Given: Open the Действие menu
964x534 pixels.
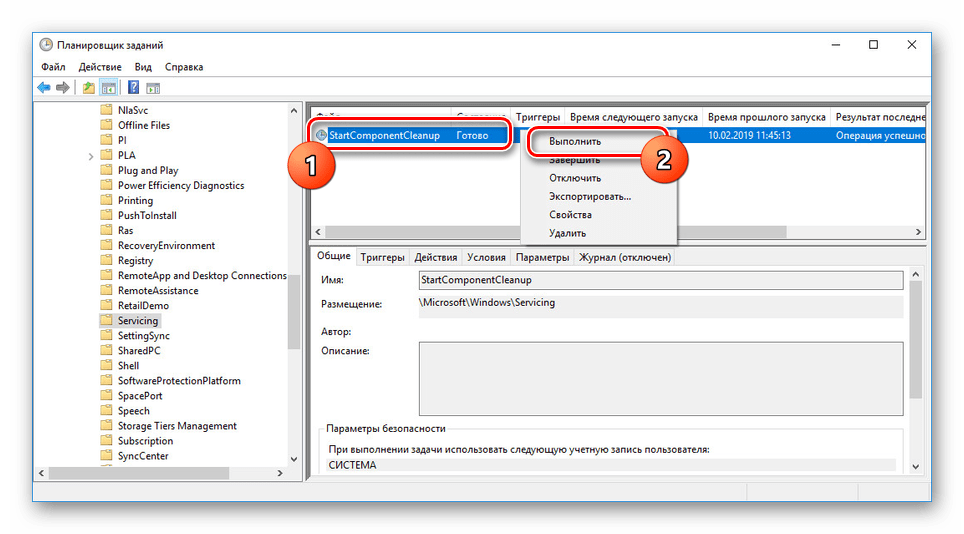Looking at the screenshot, I should pyautogui.click(x=100, y=67).
